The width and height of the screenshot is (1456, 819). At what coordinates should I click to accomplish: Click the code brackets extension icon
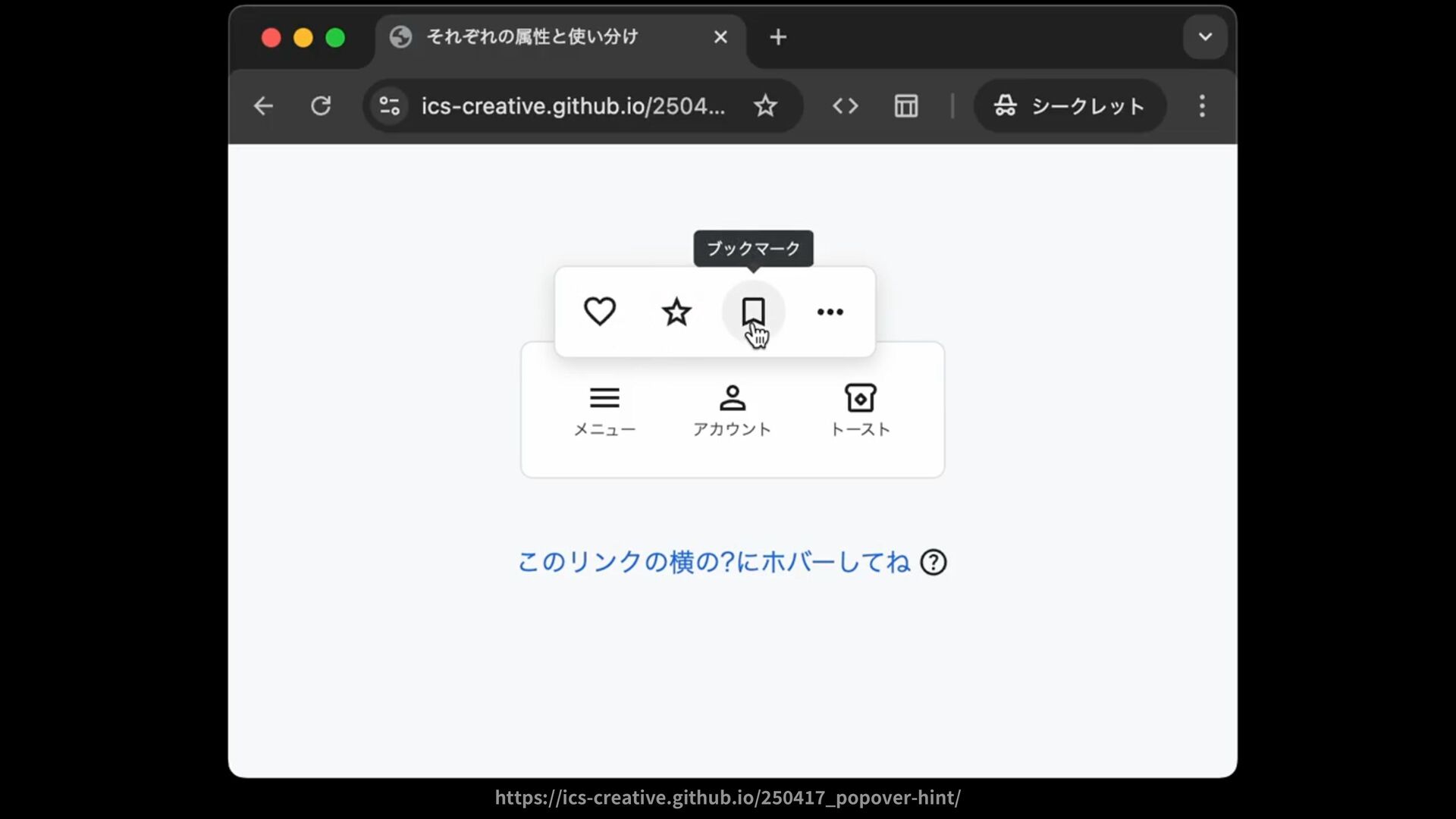click(x=845, y=106)
